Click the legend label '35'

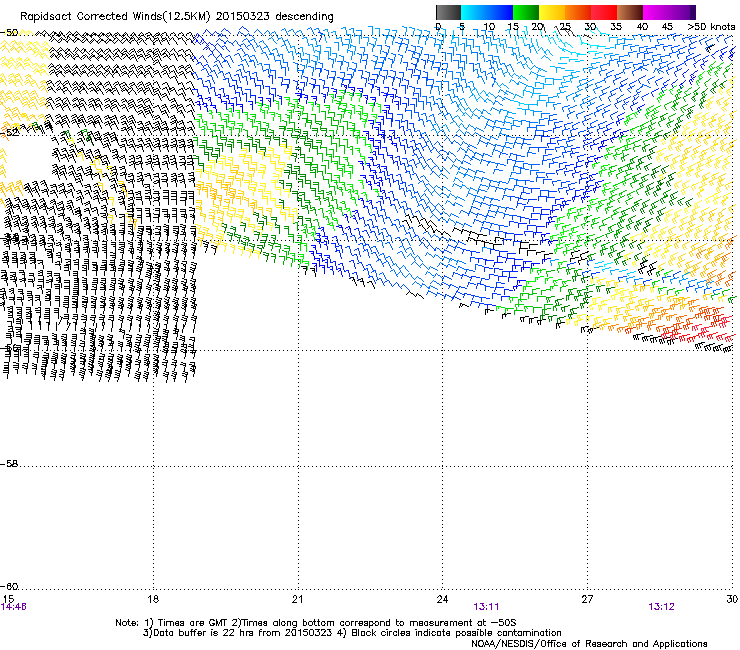[x=616, y=27]
